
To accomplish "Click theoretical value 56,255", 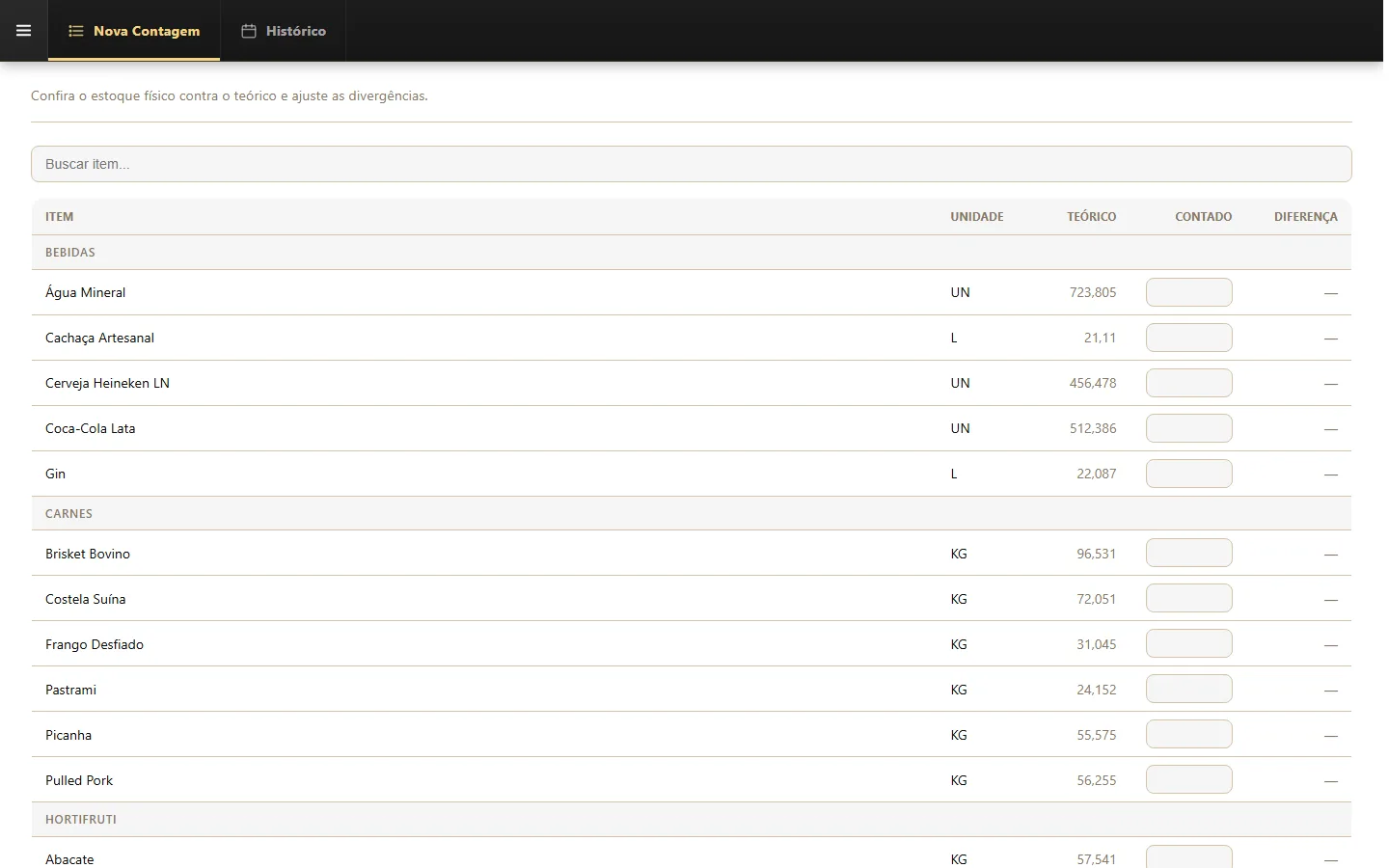I will (x=1096, y=780).
